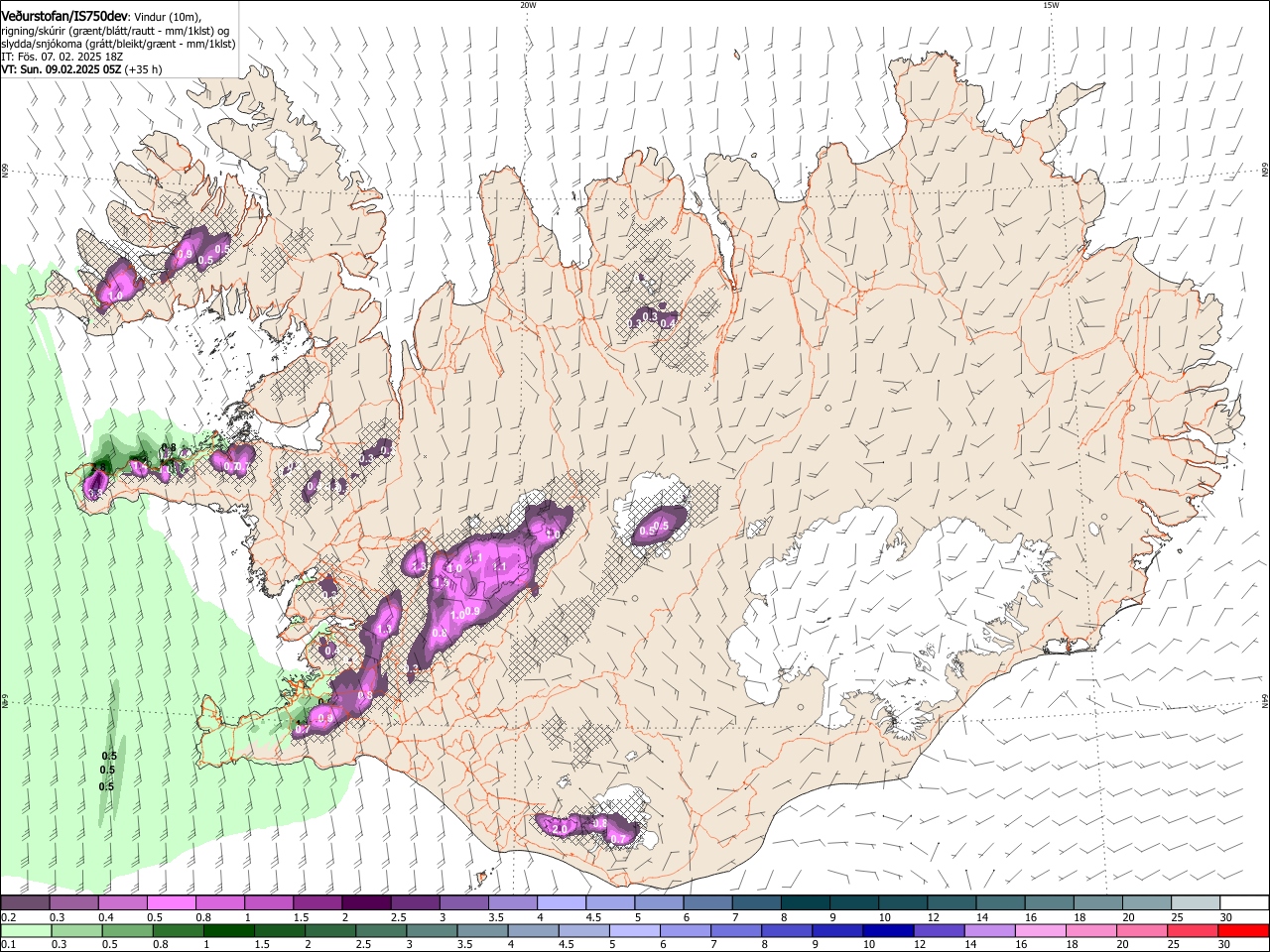The image size is (1270, 952).
Task: Pick the pale lavender 5 rain swatch
Action: [x=634, y=930]
